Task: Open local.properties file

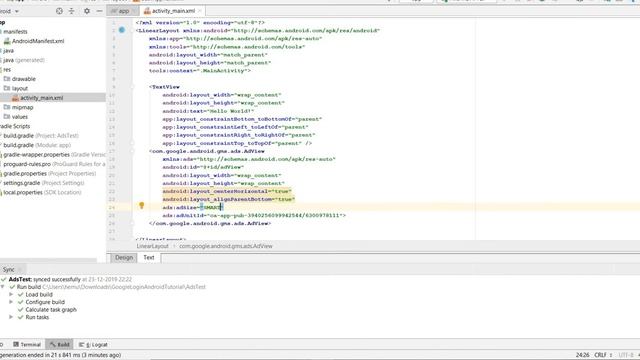Action: tap(42, 192)
